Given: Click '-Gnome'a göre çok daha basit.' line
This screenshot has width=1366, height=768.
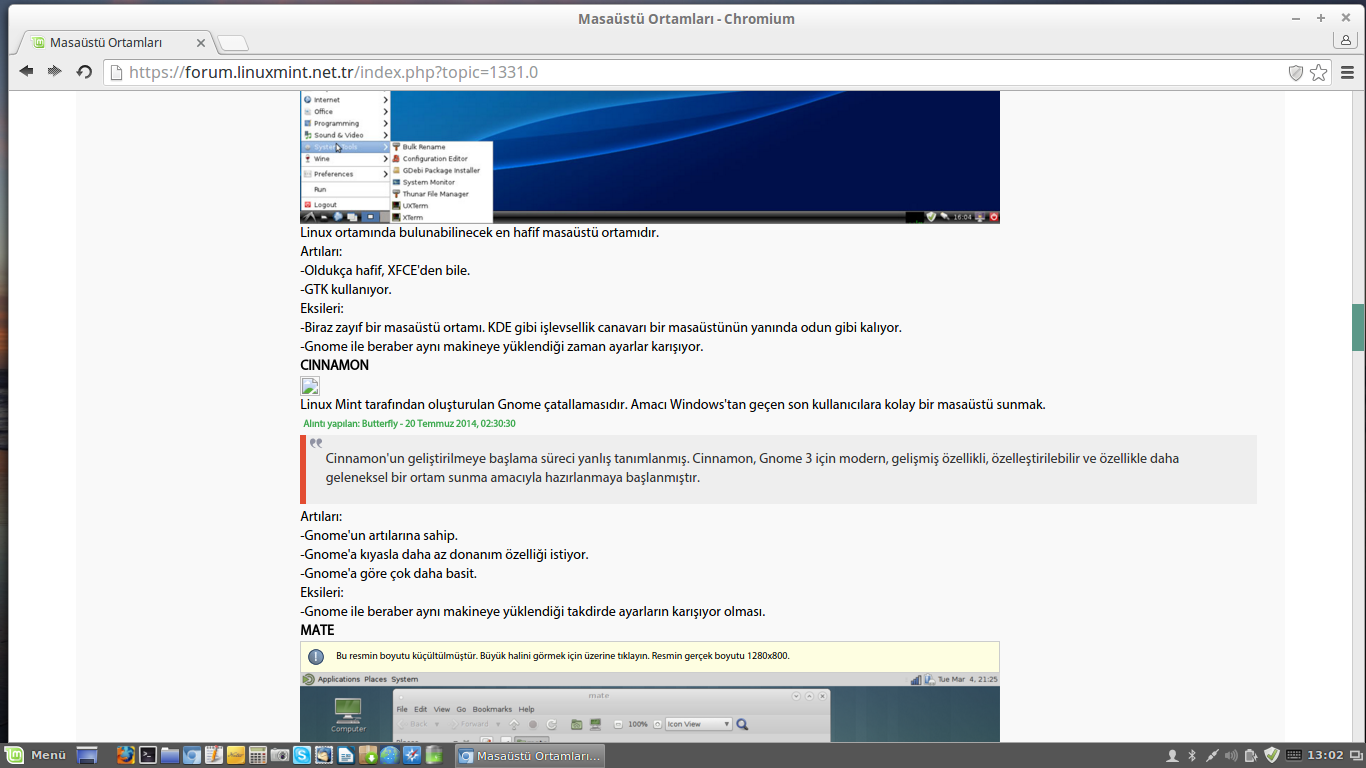Looking at the screenshot, I should pos(389,574).
